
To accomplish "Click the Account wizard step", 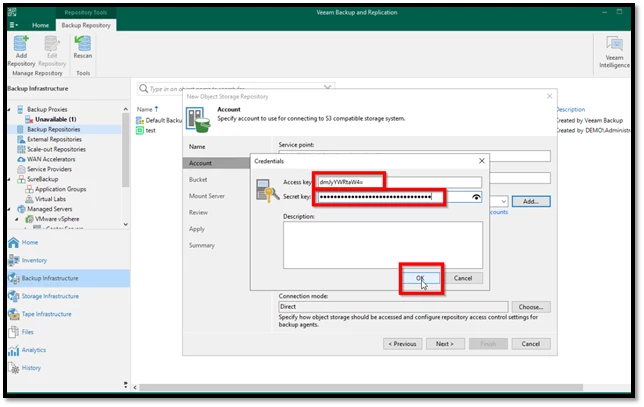I will click(x=200, y=163).
